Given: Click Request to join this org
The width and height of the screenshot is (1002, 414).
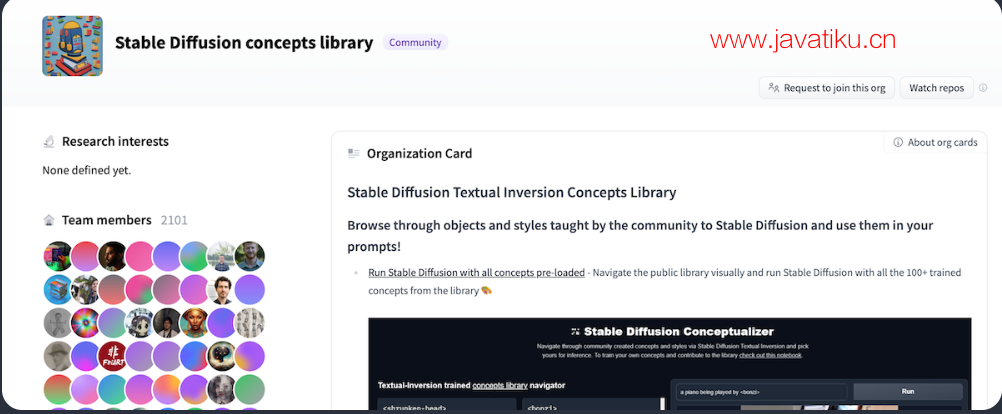Looking at the screenshot, I should click(x=827, y=88).
